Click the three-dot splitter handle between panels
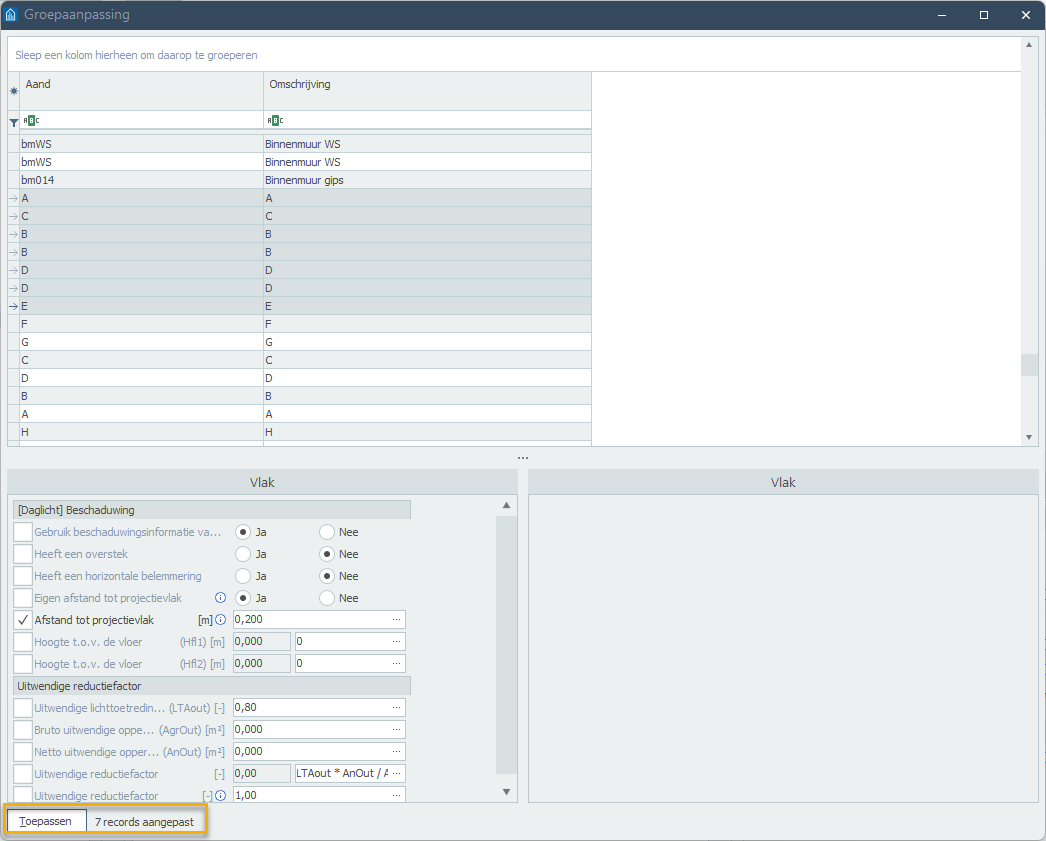Image resolution: width=1046 pixels, height=841 pixels. (x=522, y=458)
